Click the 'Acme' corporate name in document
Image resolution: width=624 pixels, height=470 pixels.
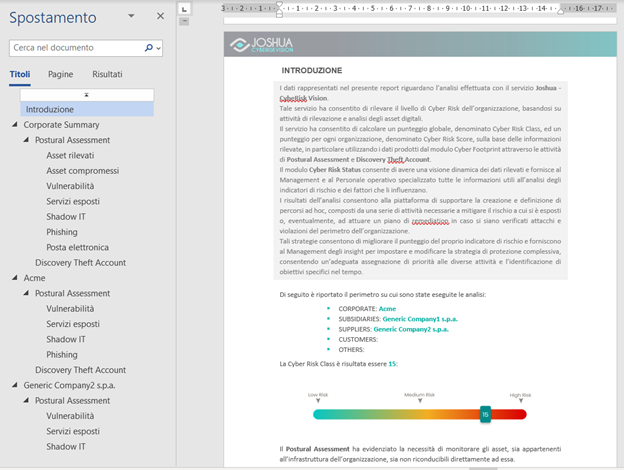click(387, 308)
